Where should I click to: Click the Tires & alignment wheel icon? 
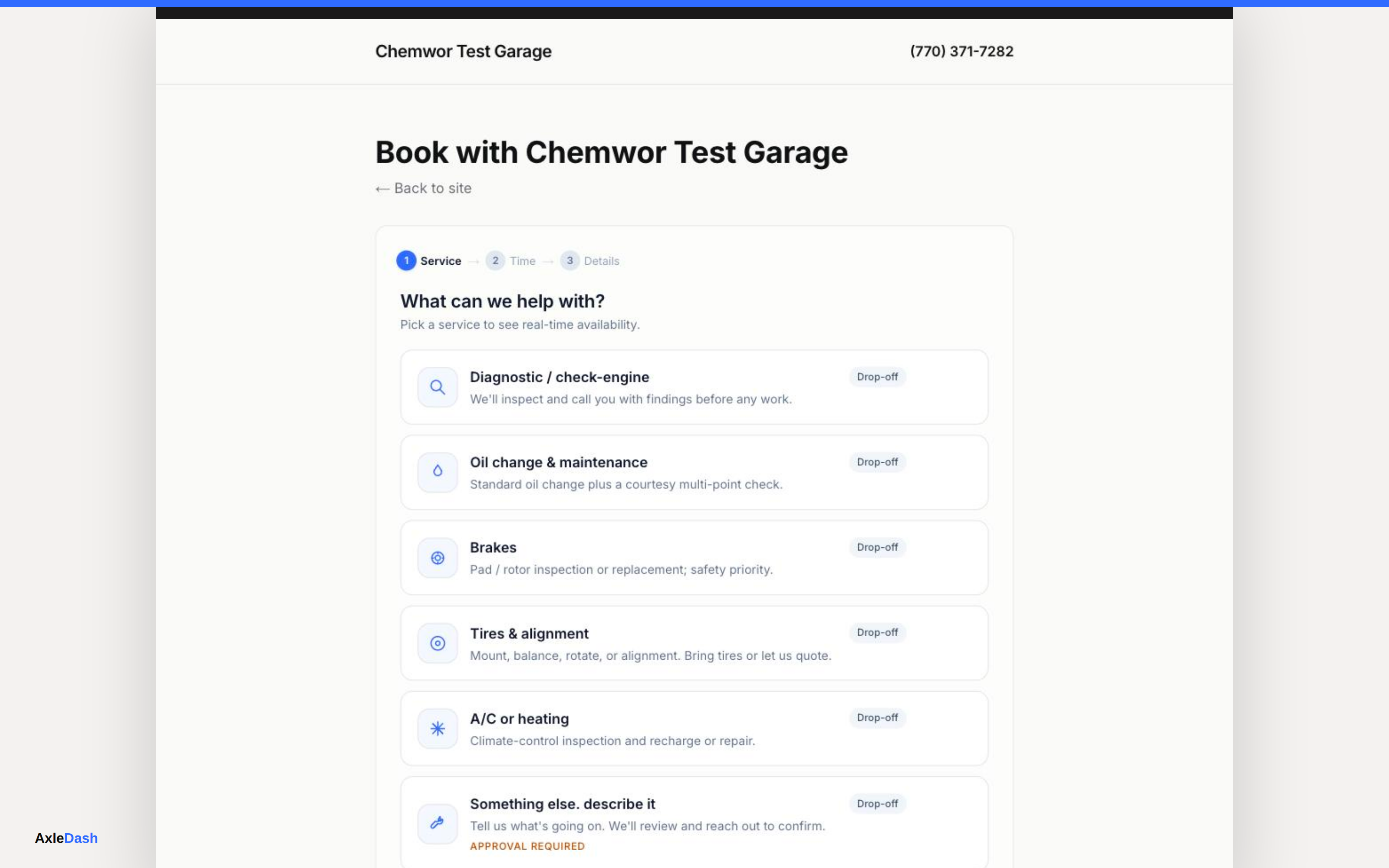(438, 643)
